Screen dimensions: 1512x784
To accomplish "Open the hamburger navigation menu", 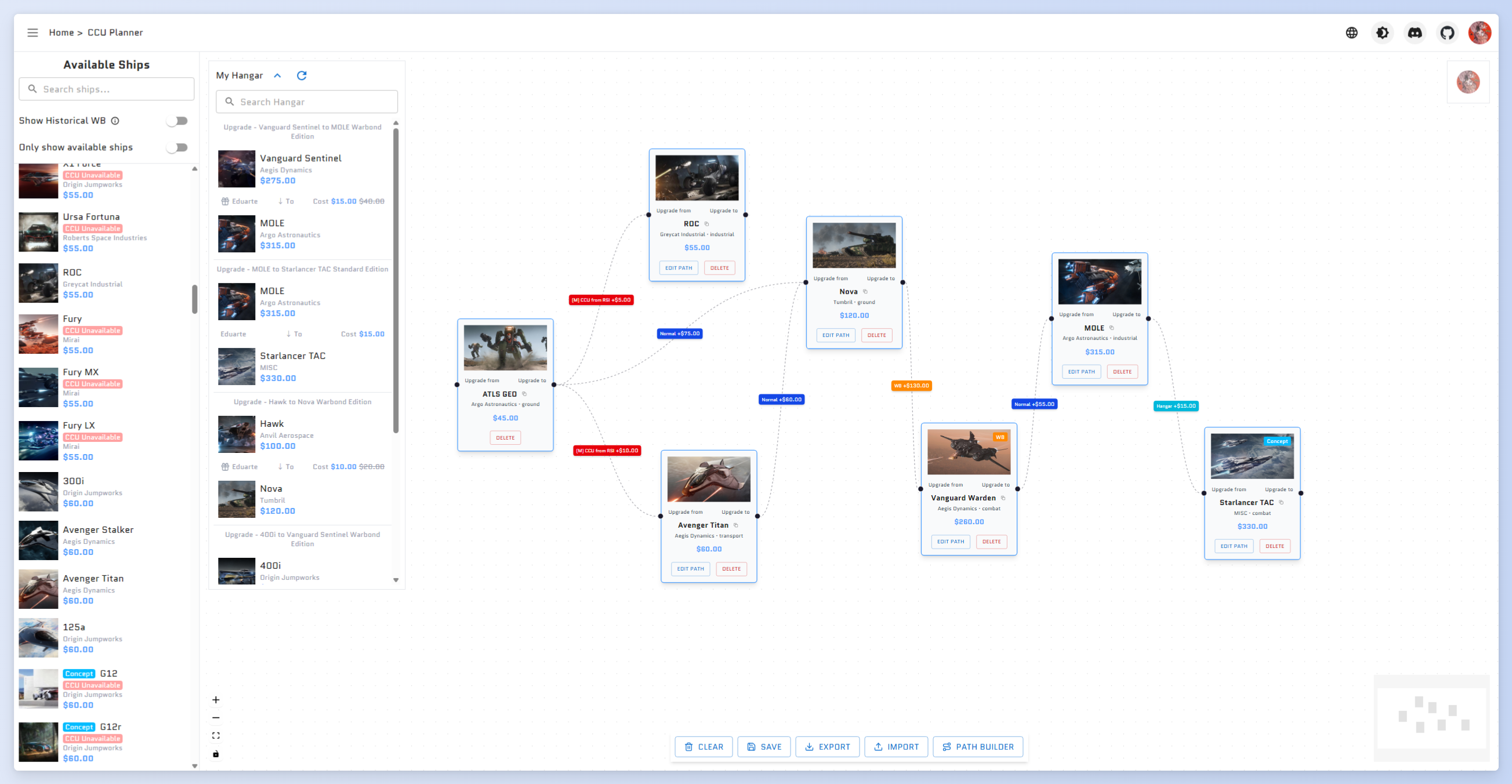I will (32, 32).
